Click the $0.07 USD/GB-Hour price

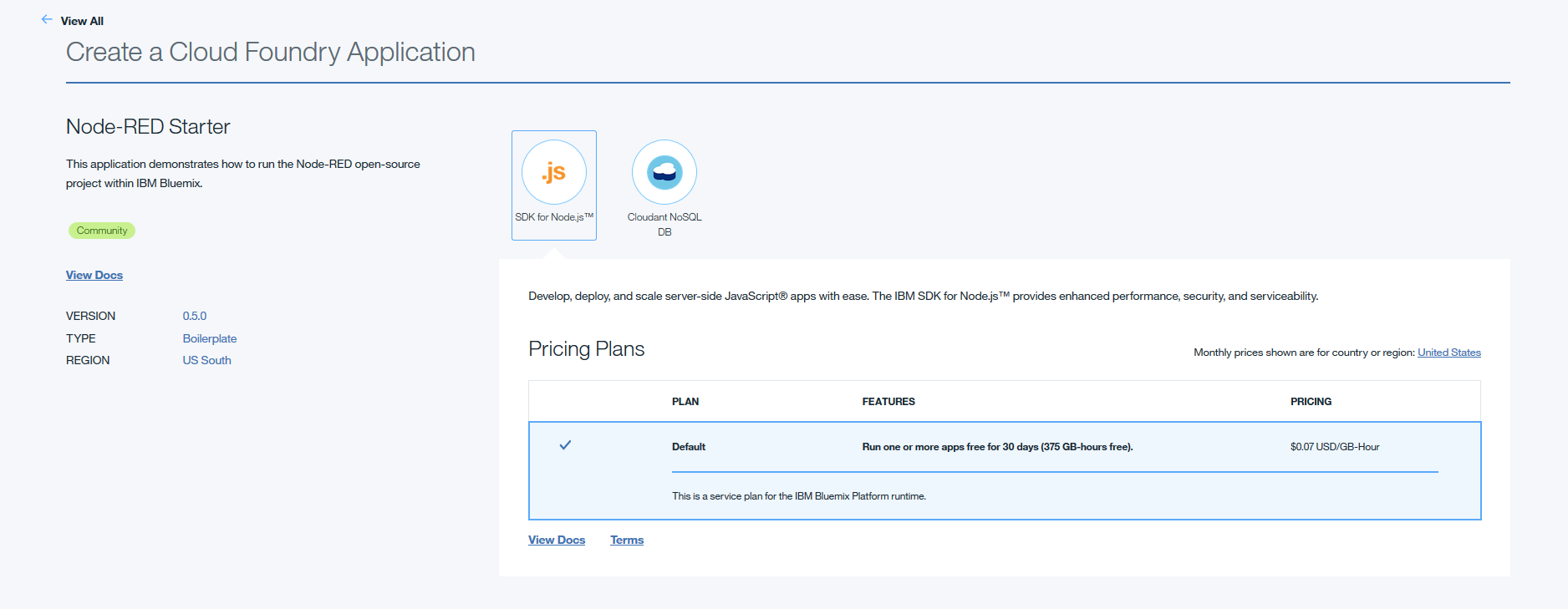(1335, 447)
